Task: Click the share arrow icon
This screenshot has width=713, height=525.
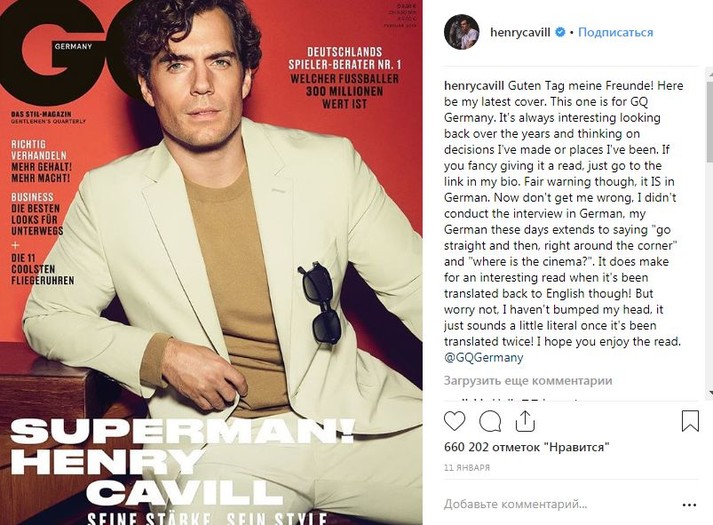Action: coord(525,420)
